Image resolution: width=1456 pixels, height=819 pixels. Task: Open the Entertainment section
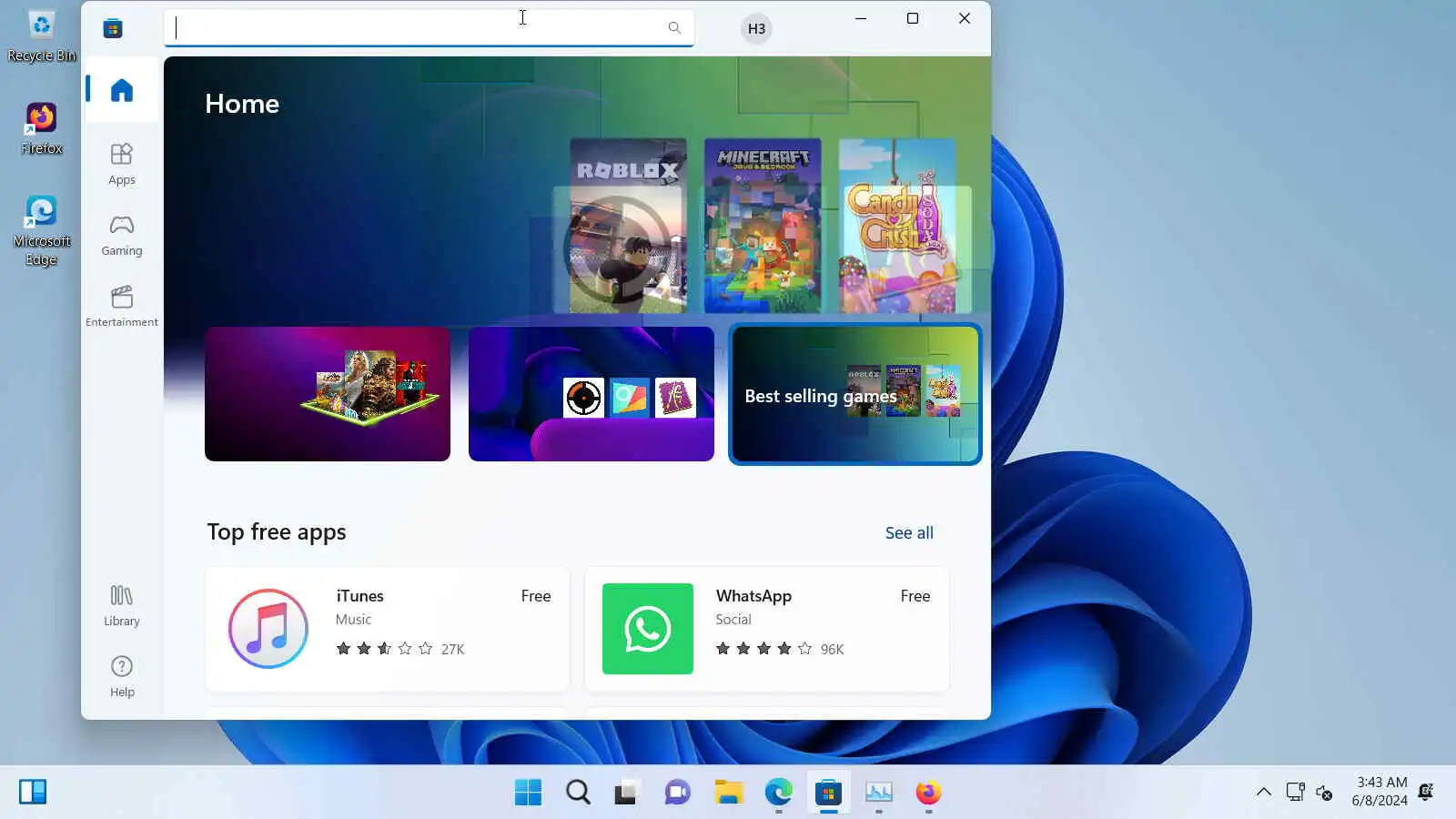click(121, 307)
